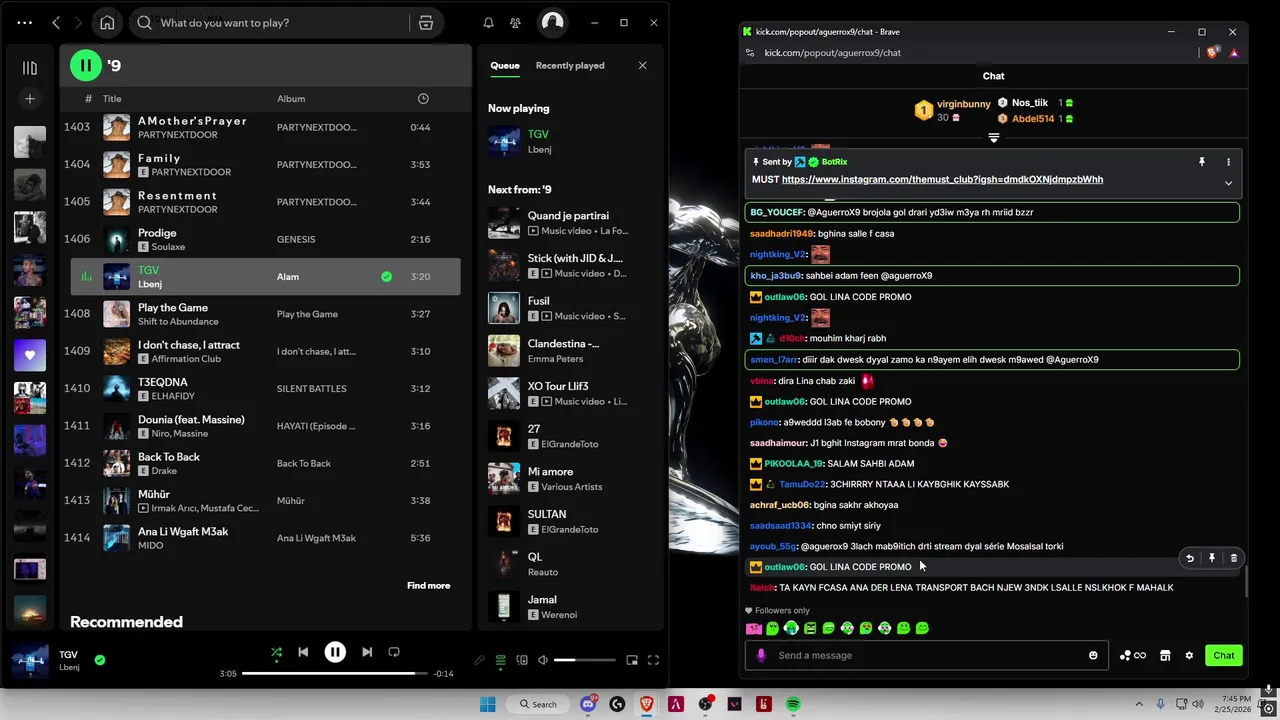Viewport: 1280px width, 720px height.
Task: Toggle repeat in Spotify player
Action: (394, 652)
